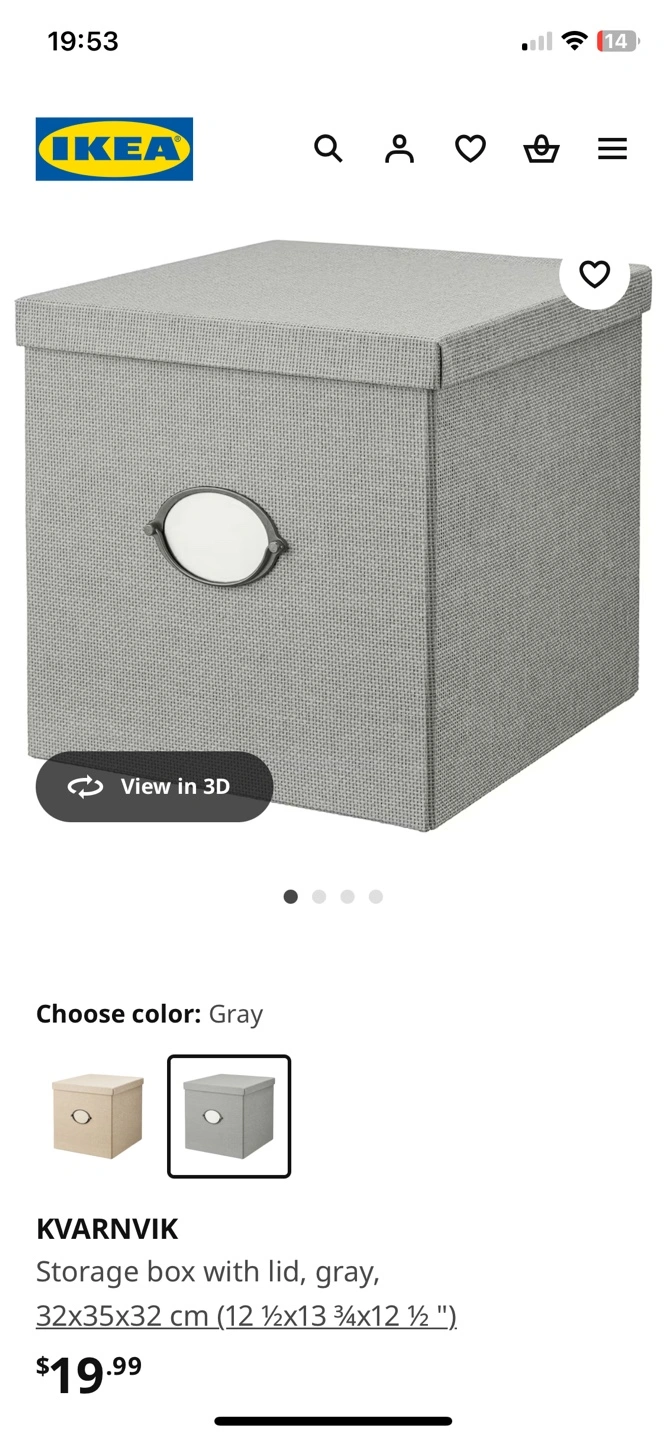This screenshot has height=1440, width=666.
Task: Open the account profile icon
Action: [399, 149]
